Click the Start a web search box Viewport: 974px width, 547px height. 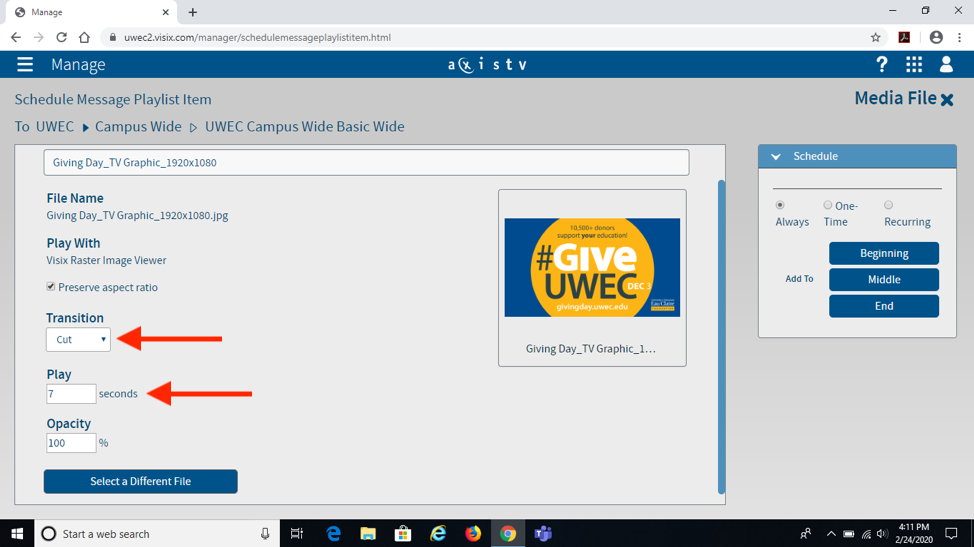(155, 533)
